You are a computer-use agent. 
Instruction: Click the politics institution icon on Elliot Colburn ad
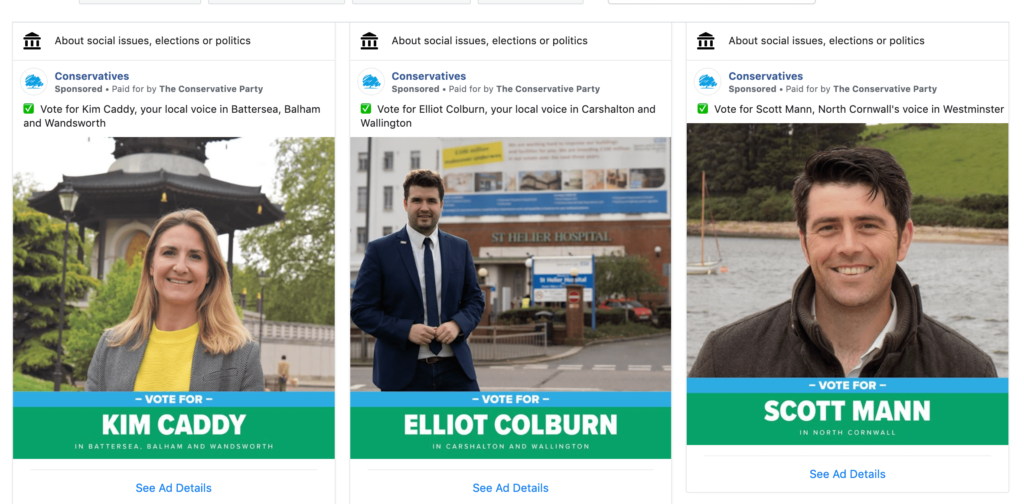[x=369, y=40]
